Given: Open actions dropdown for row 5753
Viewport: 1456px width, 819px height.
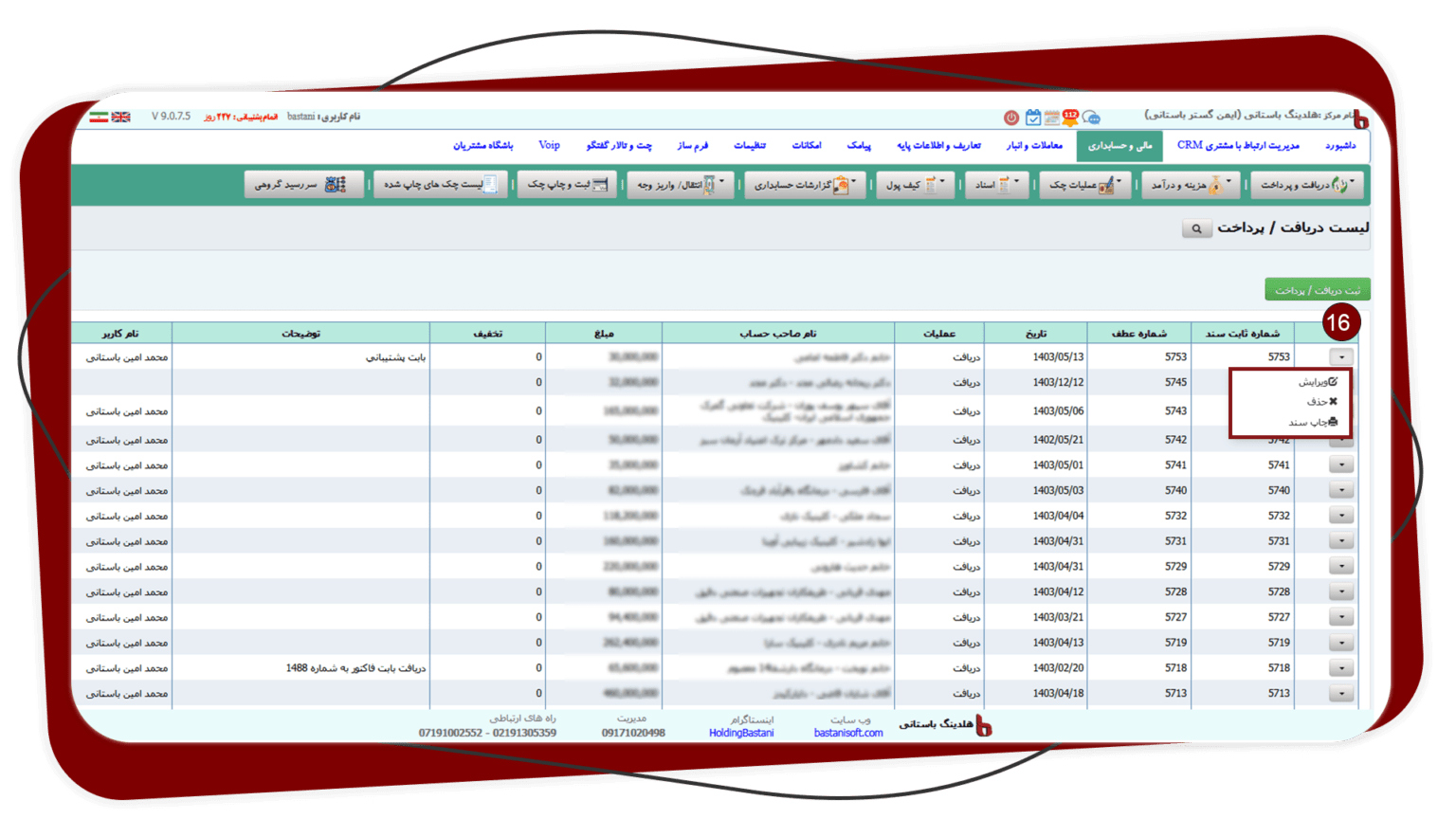Looking at the screenshot, I should tap(1341, 357).
